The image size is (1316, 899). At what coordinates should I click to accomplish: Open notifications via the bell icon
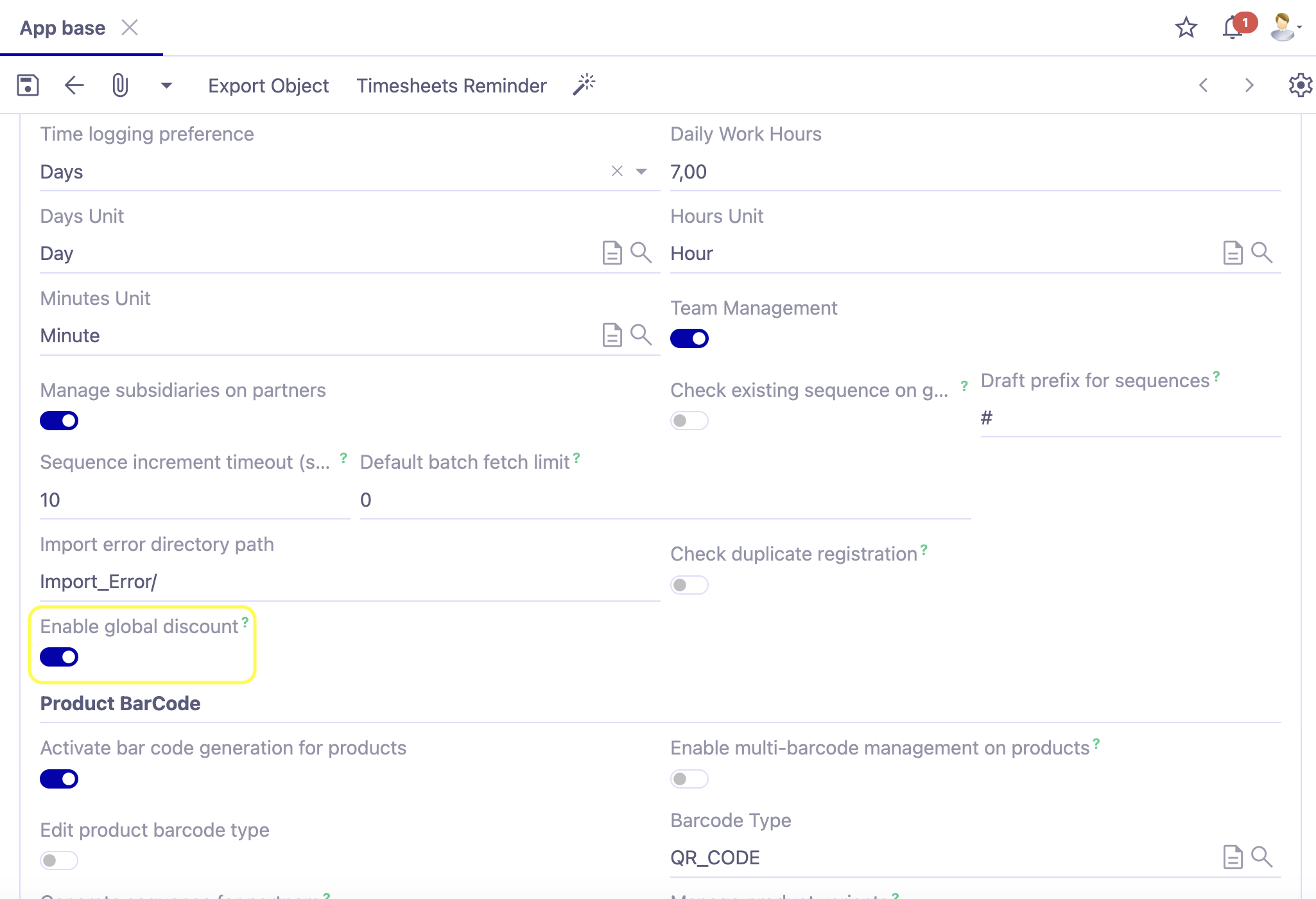pos(1232,27)
